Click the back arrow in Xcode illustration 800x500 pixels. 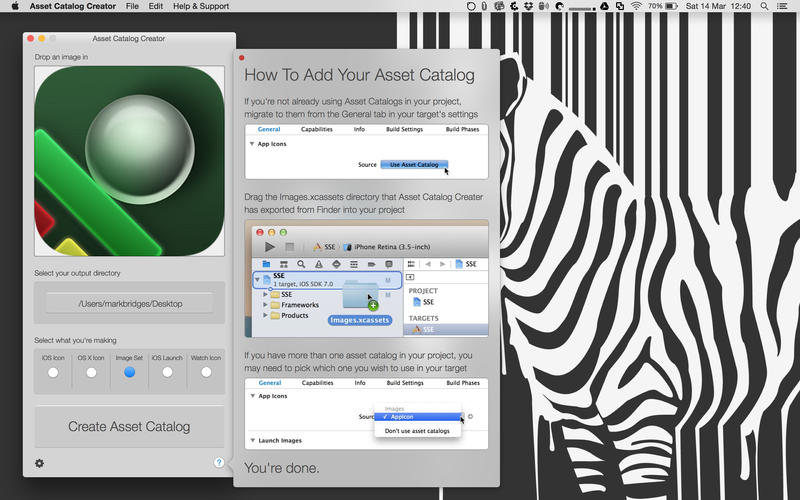pyautogui.click(x=428, y=264)
